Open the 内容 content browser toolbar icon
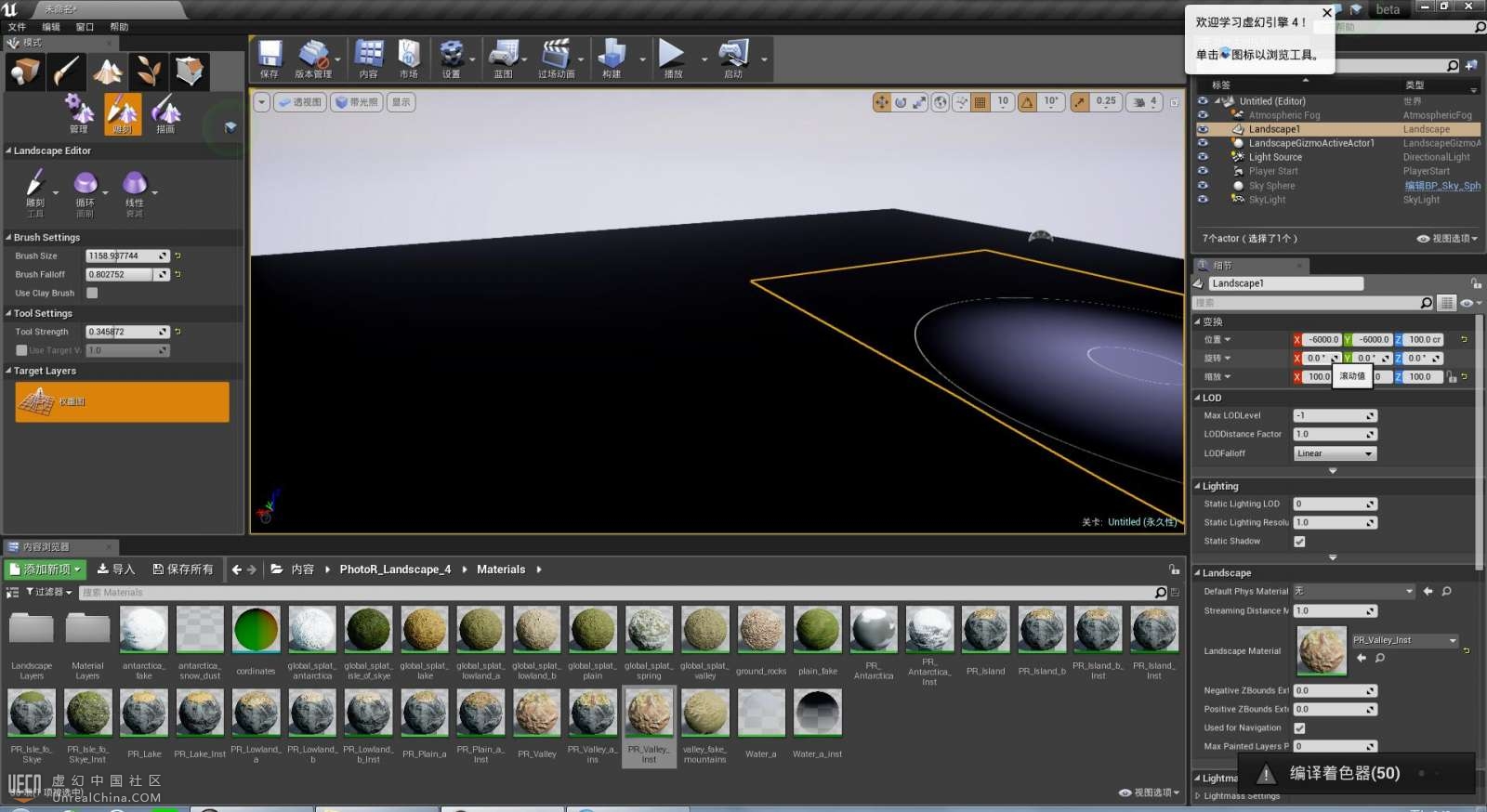Image resolution: width=1487 pixels, height=812 pixels. pyautogui.click(x=369, y=59)
